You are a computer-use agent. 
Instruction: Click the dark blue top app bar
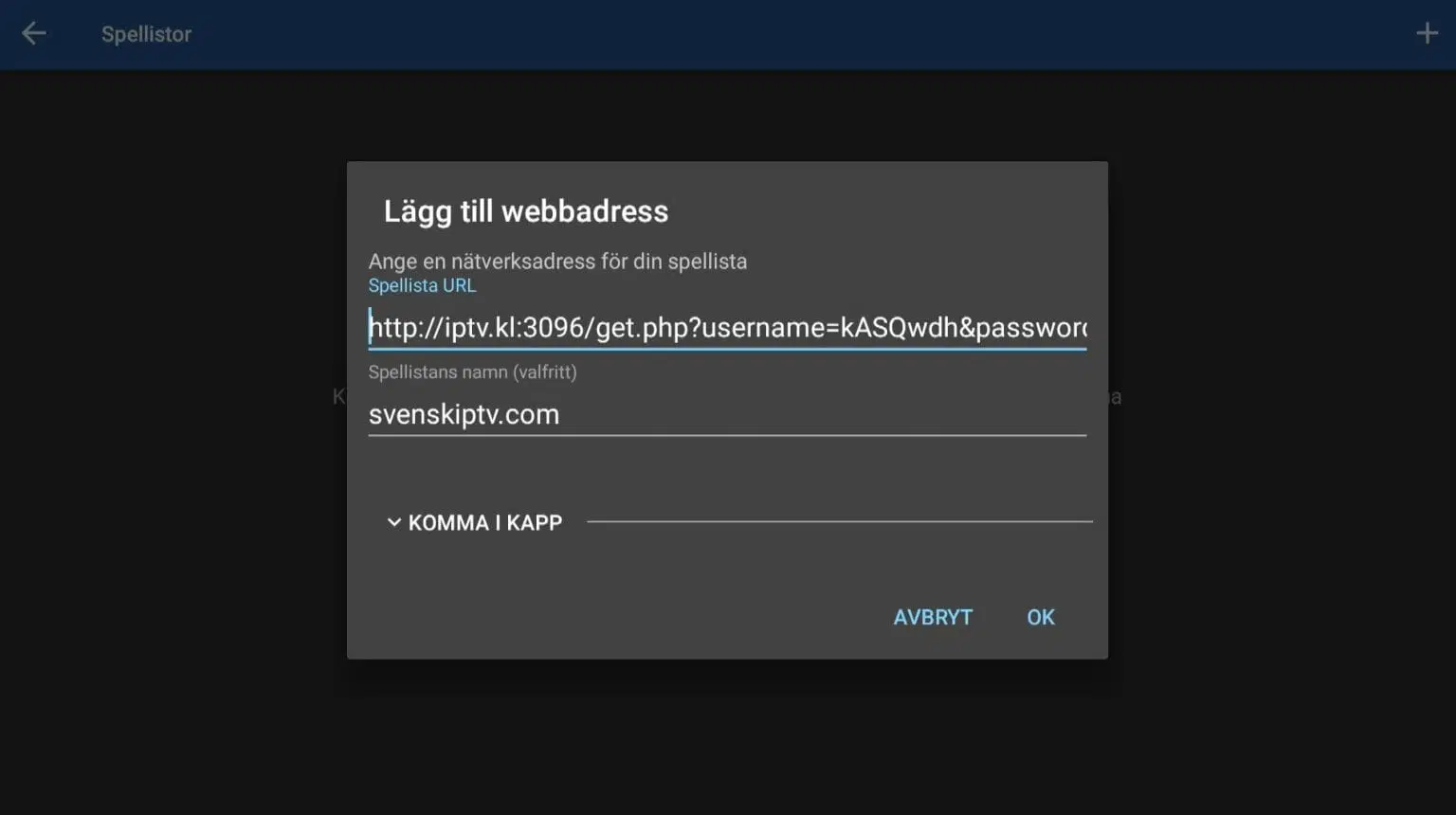pyautogui.click(x=728, y=34)
